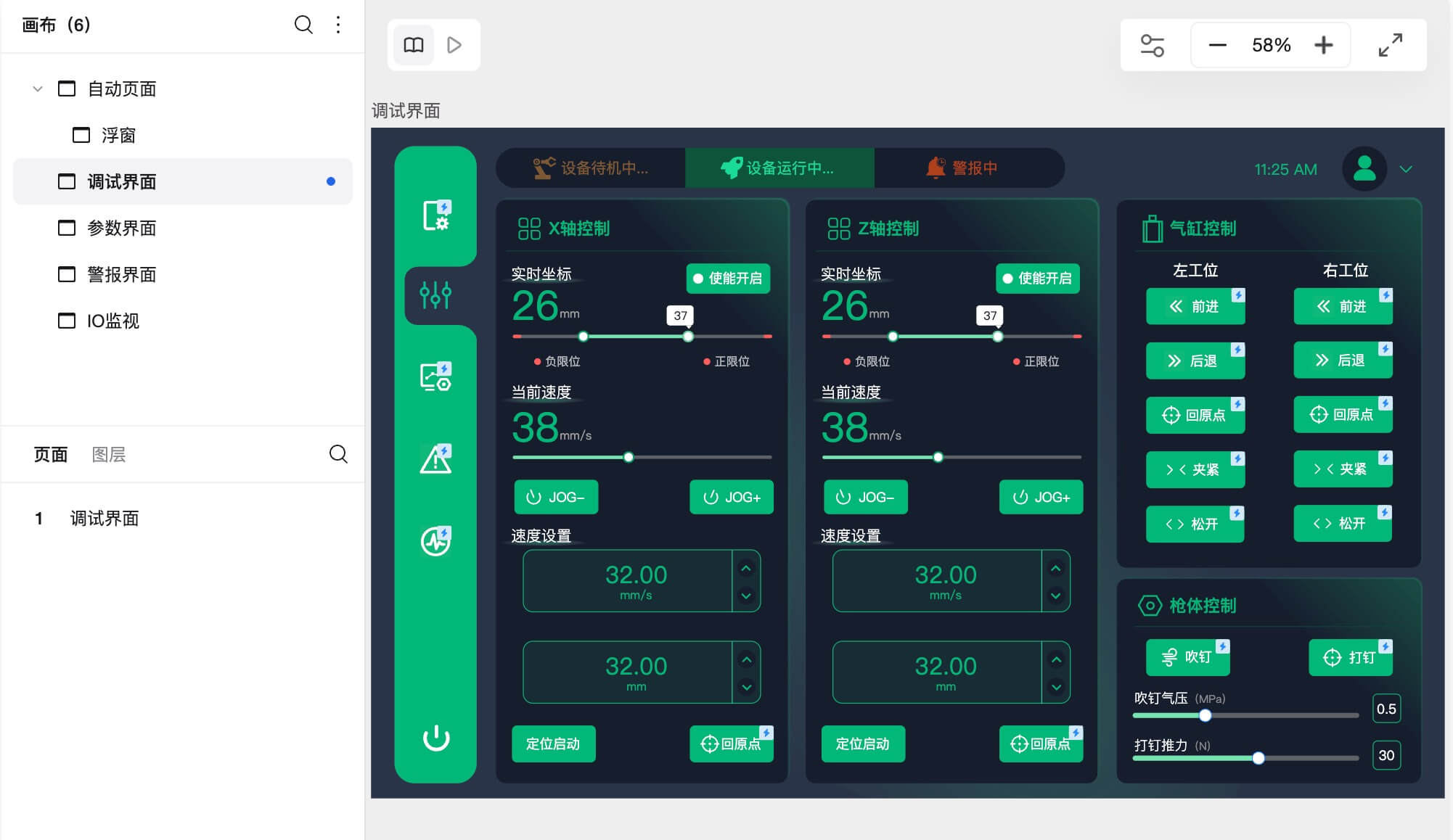Select 参数界面 in the canvas list
The height and width of the screenshot is (840, 1453).
[x=121, y=228]
